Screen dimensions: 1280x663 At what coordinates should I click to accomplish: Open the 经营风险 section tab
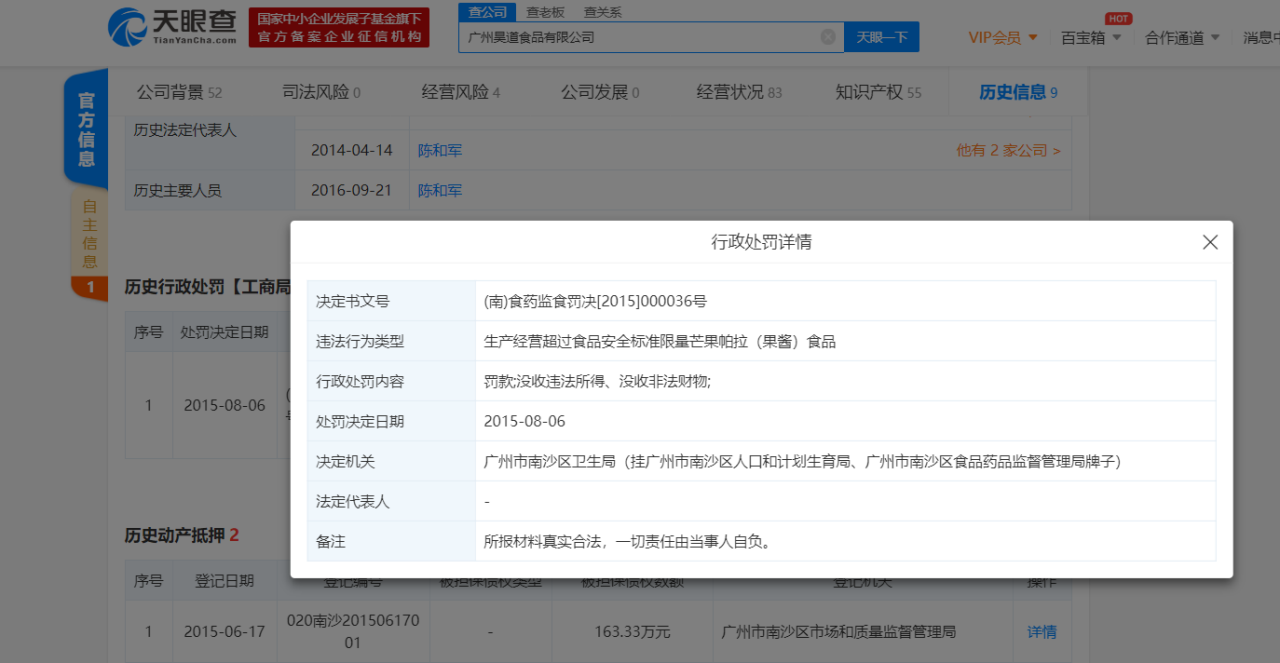coord(460,93)
